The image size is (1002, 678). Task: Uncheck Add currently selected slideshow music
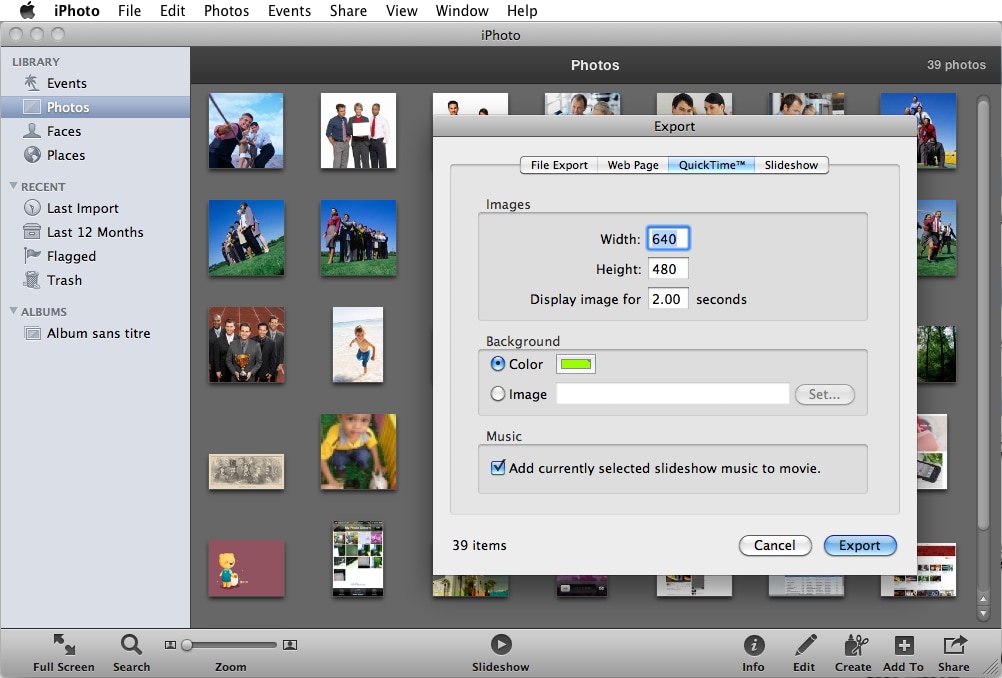(497, 467)
